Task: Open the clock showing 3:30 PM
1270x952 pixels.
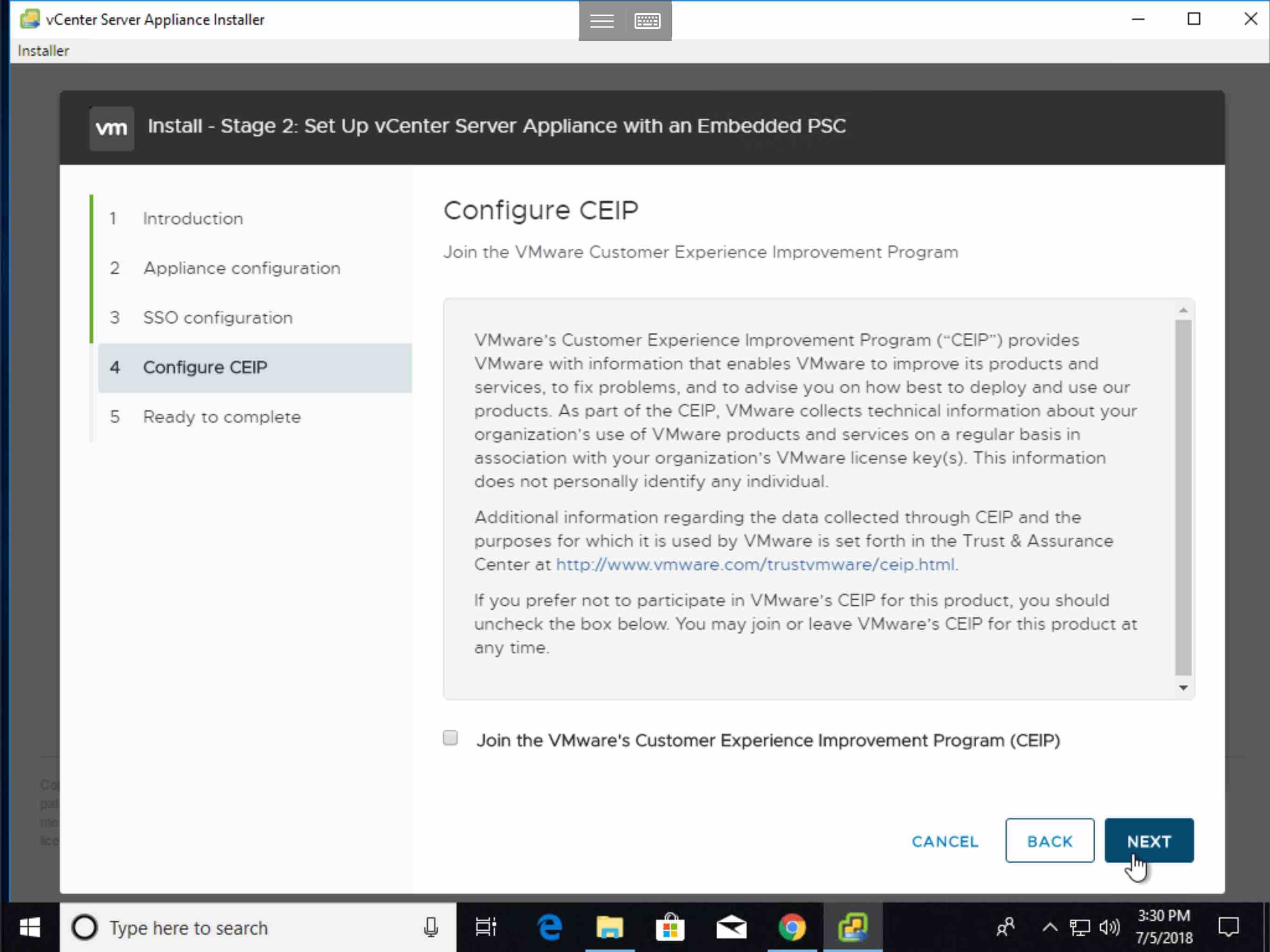Action: (x=1164, y=927)
